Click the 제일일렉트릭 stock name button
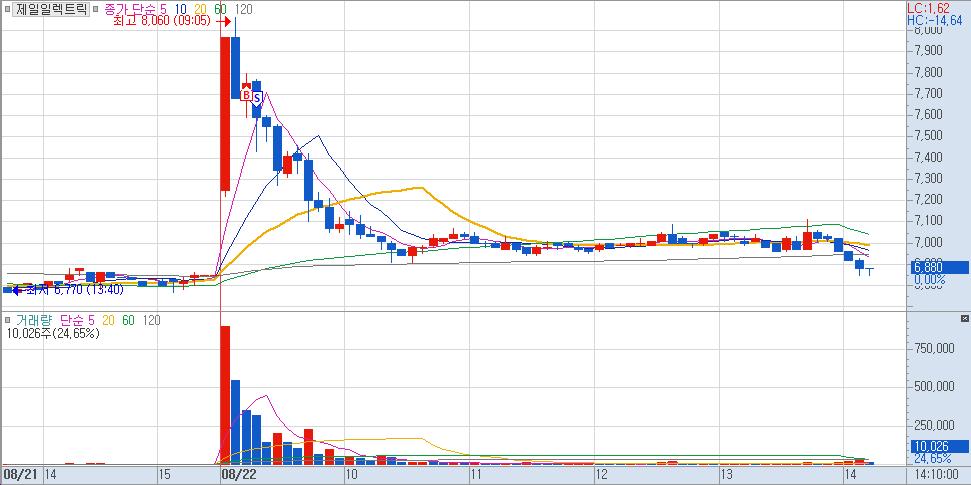971x485 pixels. 51,9
